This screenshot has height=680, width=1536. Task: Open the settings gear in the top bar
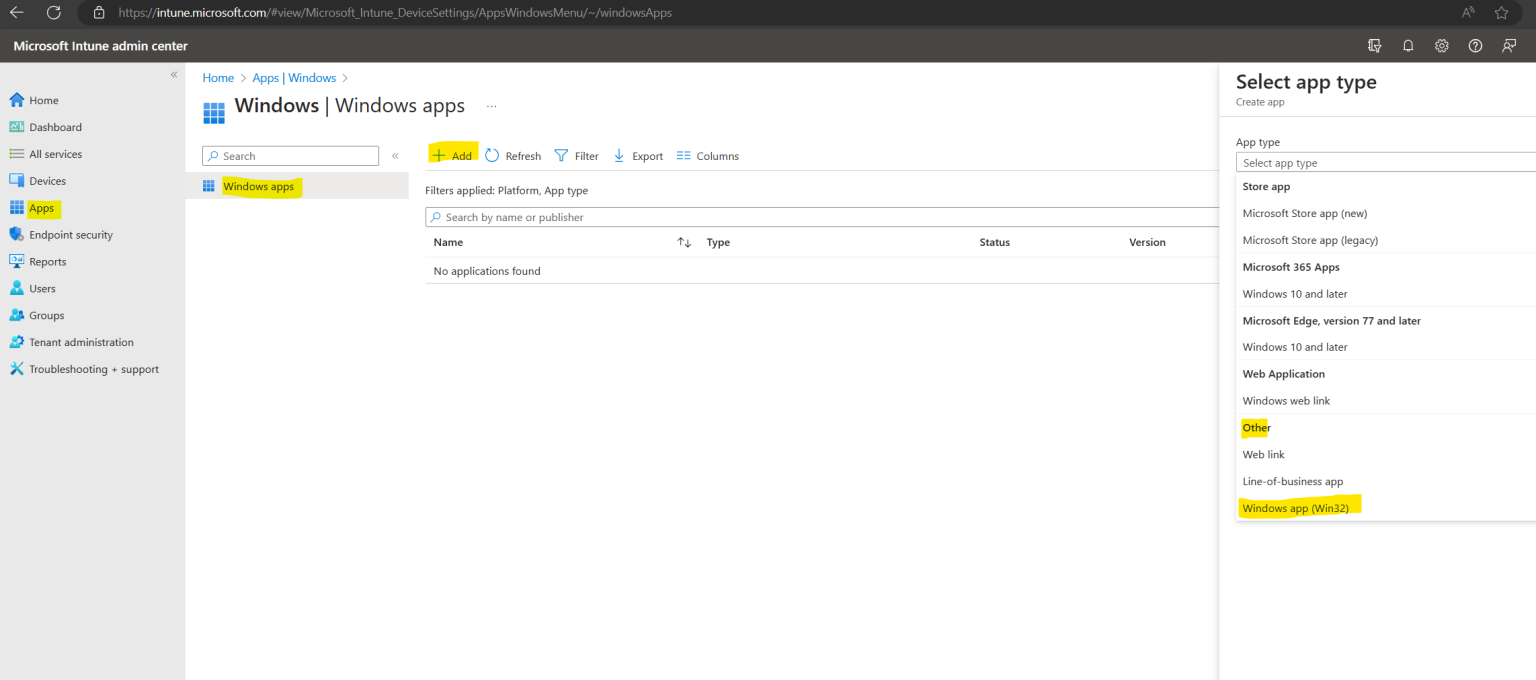(x=1441, y=46)
